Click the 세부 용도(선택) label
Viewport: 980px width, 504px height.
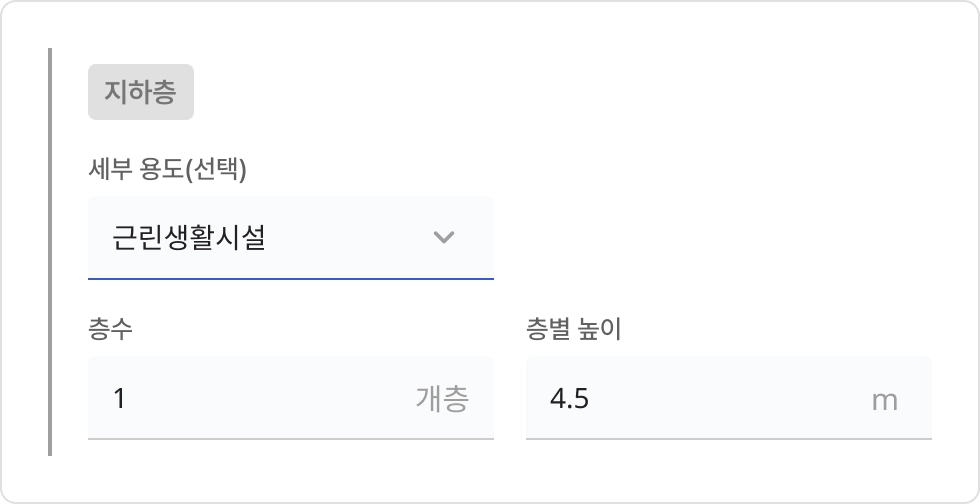(x=167, y=169)
